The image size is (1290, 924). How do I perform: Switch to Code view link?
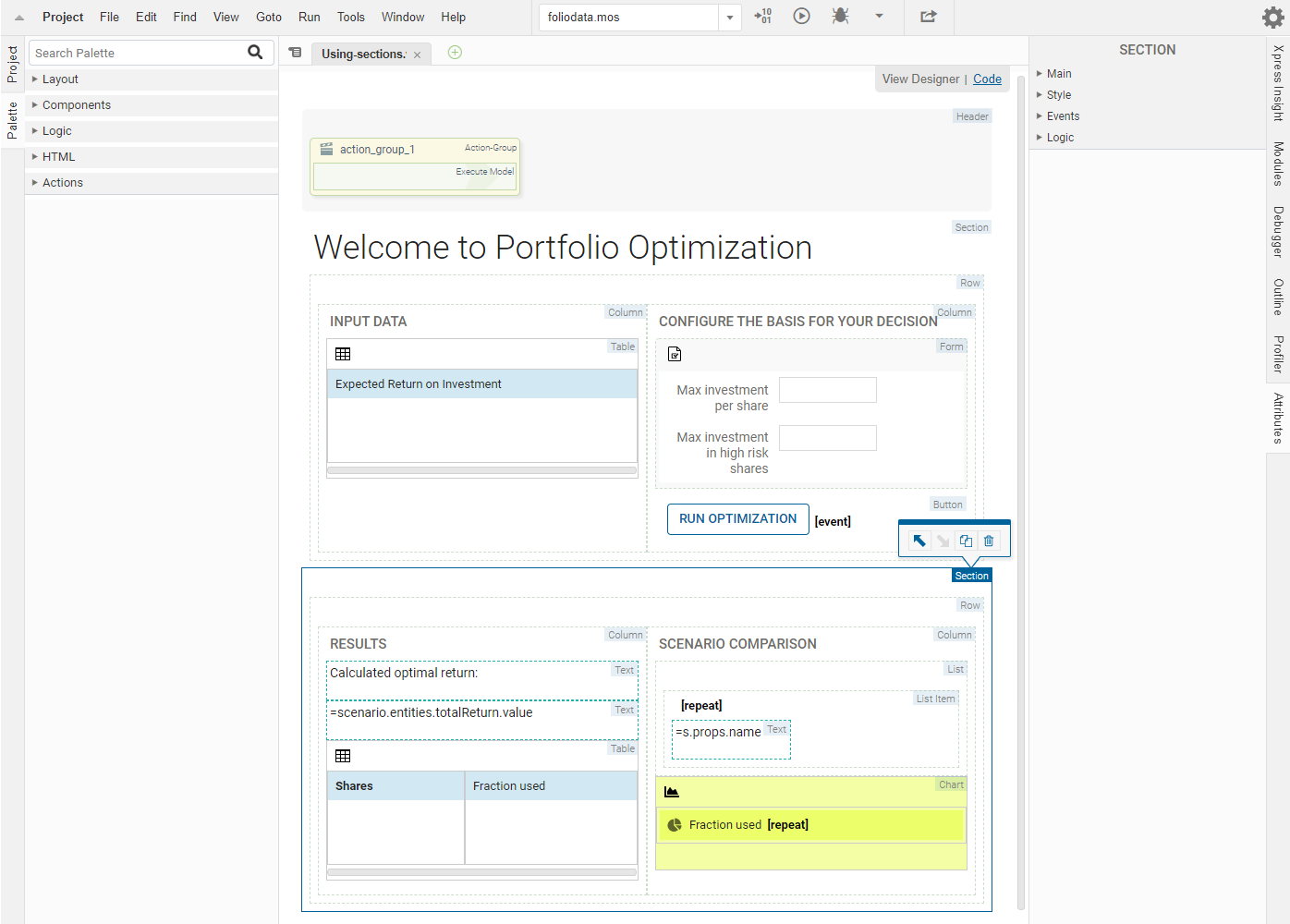[x=987, y=79]
